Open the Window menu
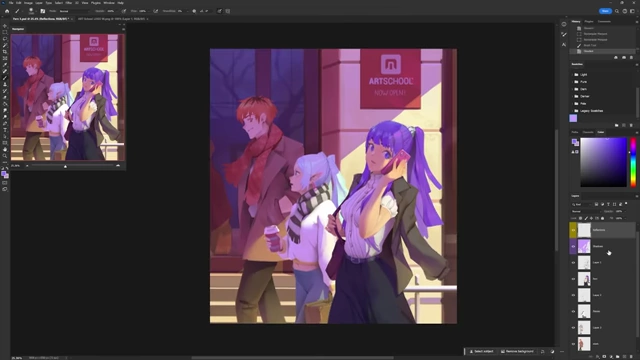The height and width of the screenshot is (360, 640). pyautogui.click(x=109, y=3)
